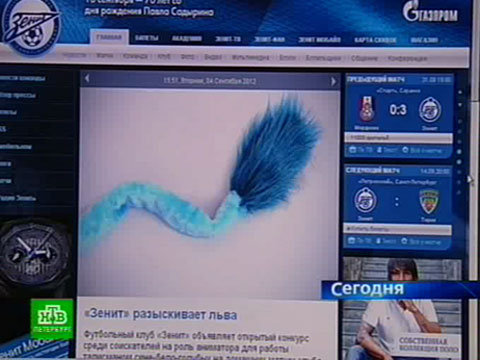This screenshot has height=360, width=480.
Task: Go to previous news slide arrow
Action: pyautogui.click(x=87, y=79)
